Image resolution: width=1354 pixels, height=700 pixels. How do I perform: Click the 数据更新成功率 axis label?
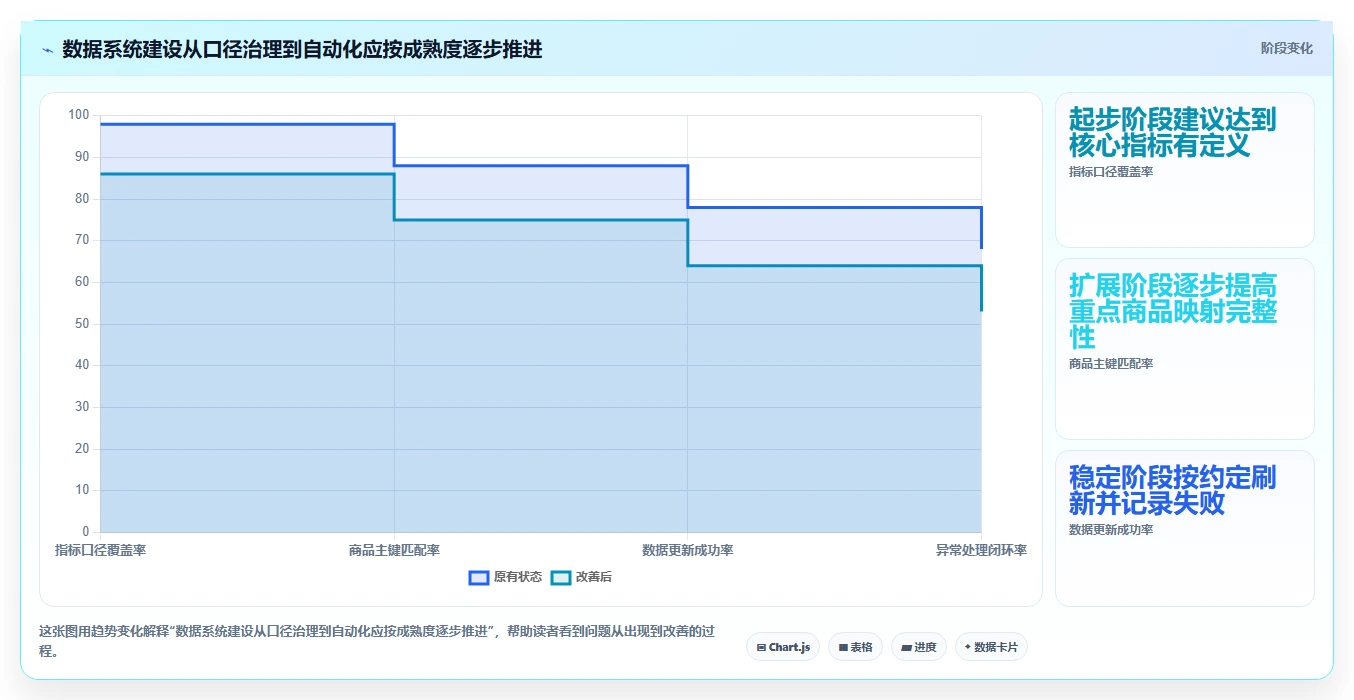click(688, 550)
